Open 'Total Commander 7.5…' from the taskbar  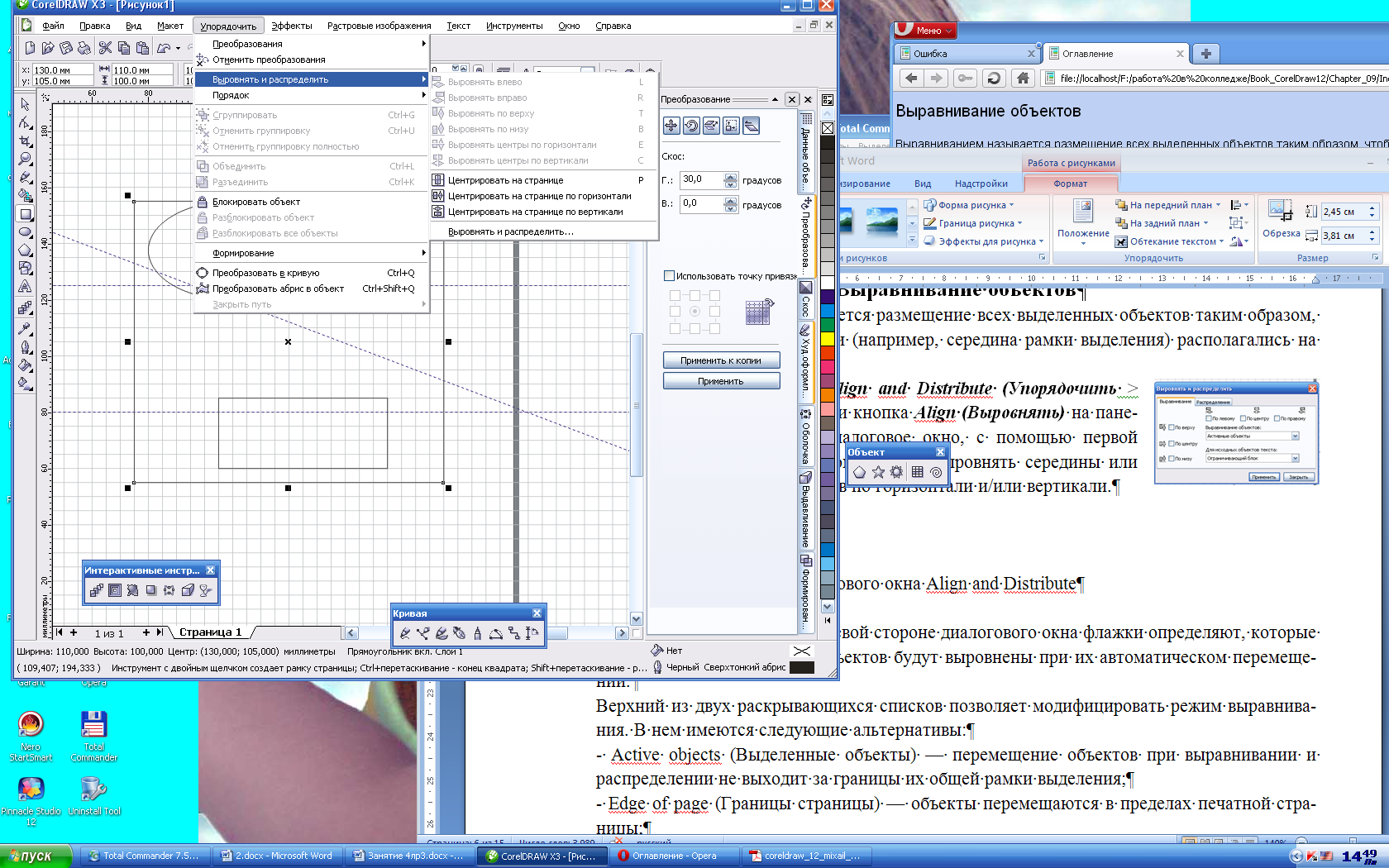(144, 856)
